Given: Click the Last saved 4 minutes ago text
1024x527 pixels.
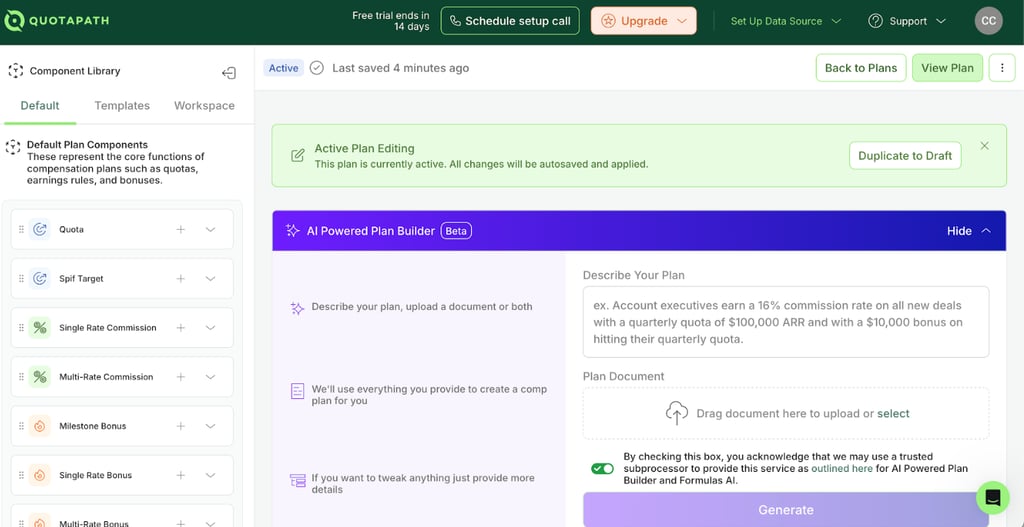Looking at the screenshot, I should (x=400, y=68).
